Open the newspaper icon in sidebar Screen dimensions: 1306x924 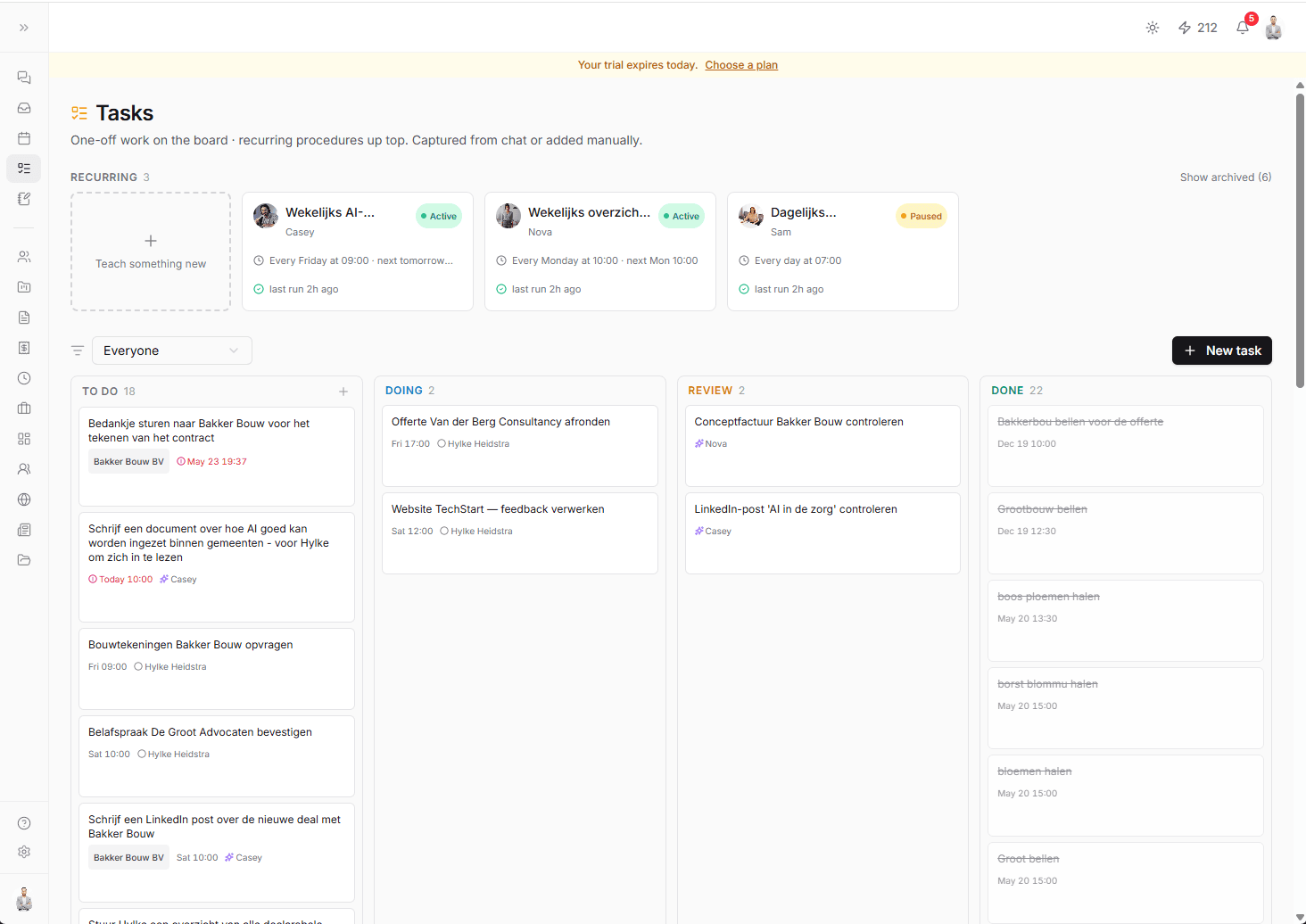pyautogui.click(x=24, y=530)
